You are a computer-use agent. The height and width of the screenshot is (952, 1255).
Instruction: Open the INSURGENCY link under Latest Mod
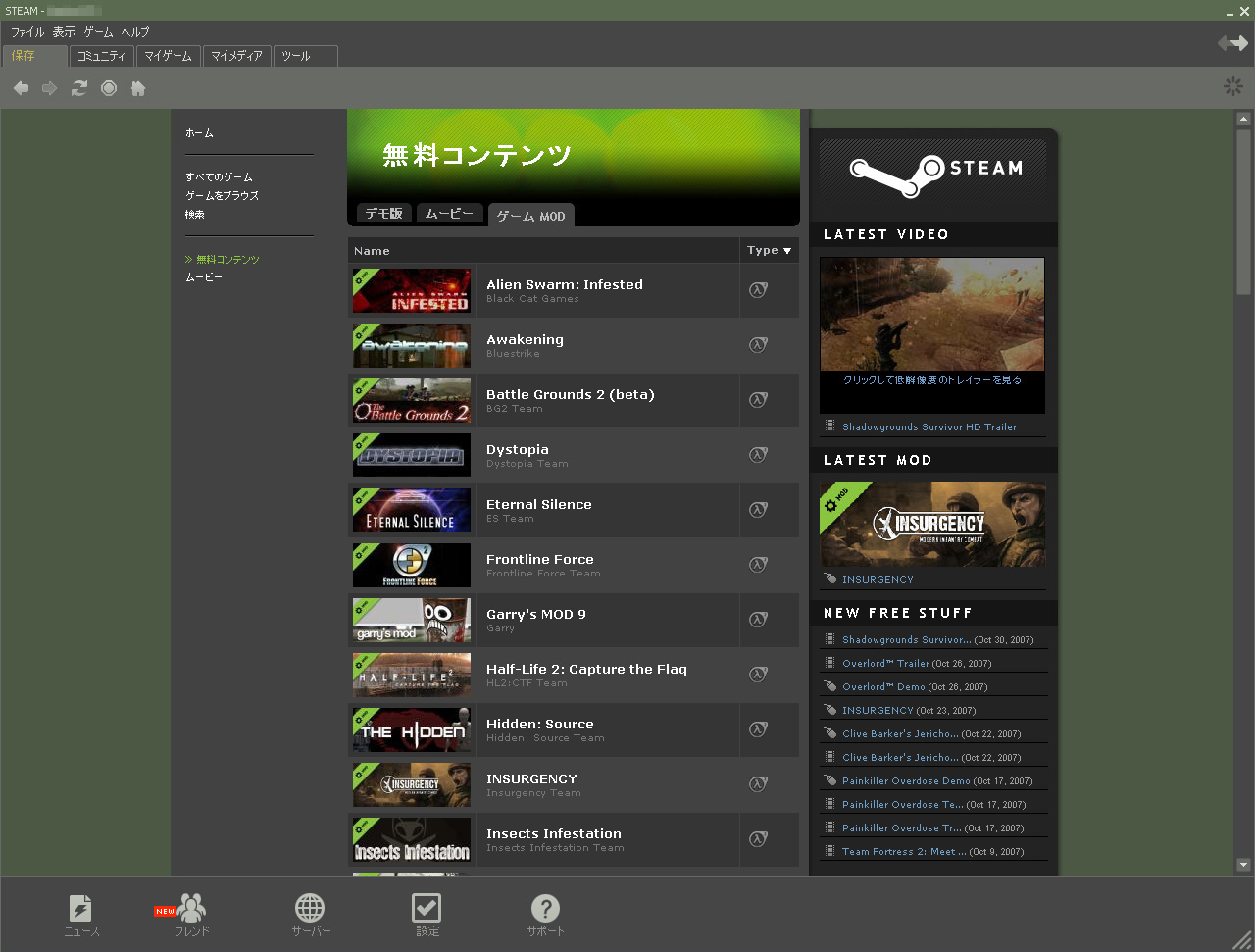(x=878, y=580)
